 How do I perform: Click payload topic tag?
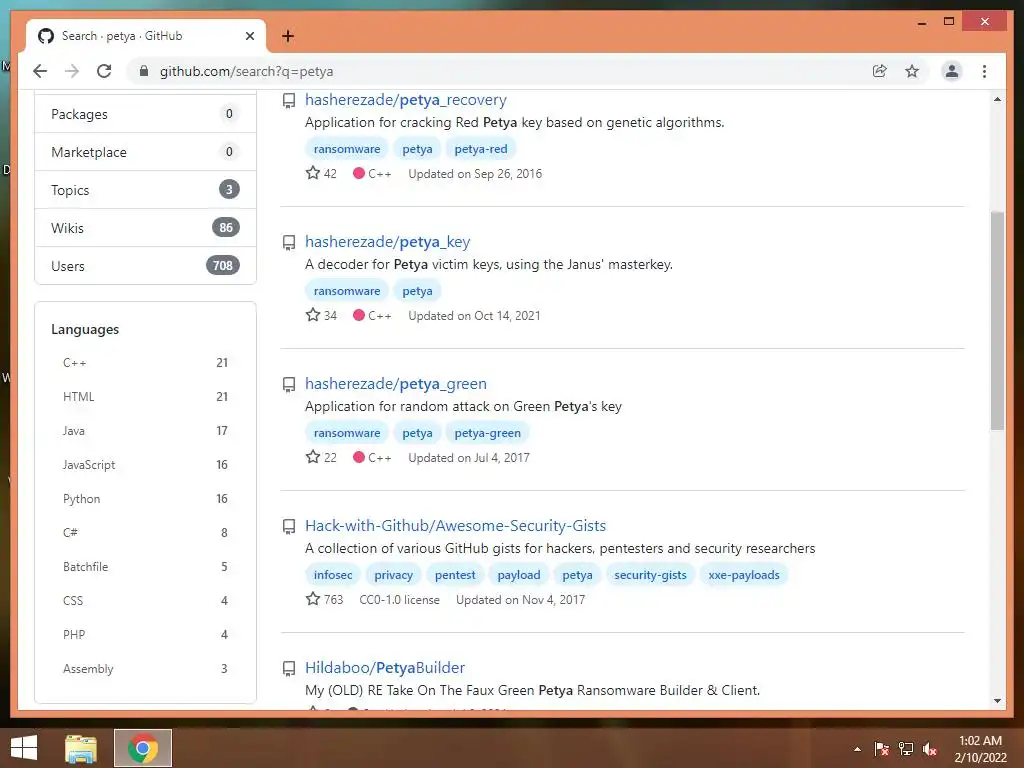click(x=519, y=575)
